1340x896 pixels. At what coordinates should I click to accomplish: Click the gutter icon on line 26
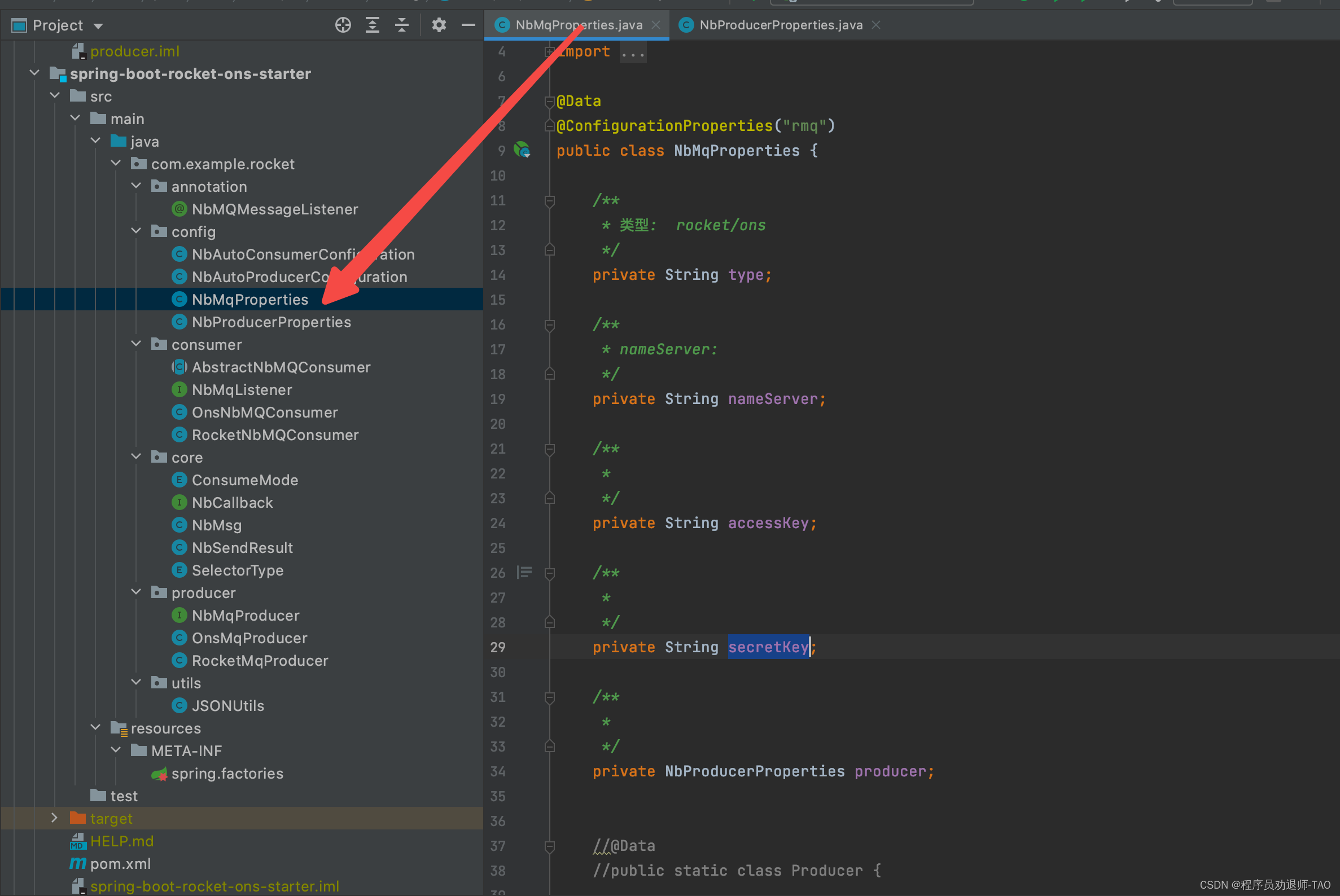point(524,573)
